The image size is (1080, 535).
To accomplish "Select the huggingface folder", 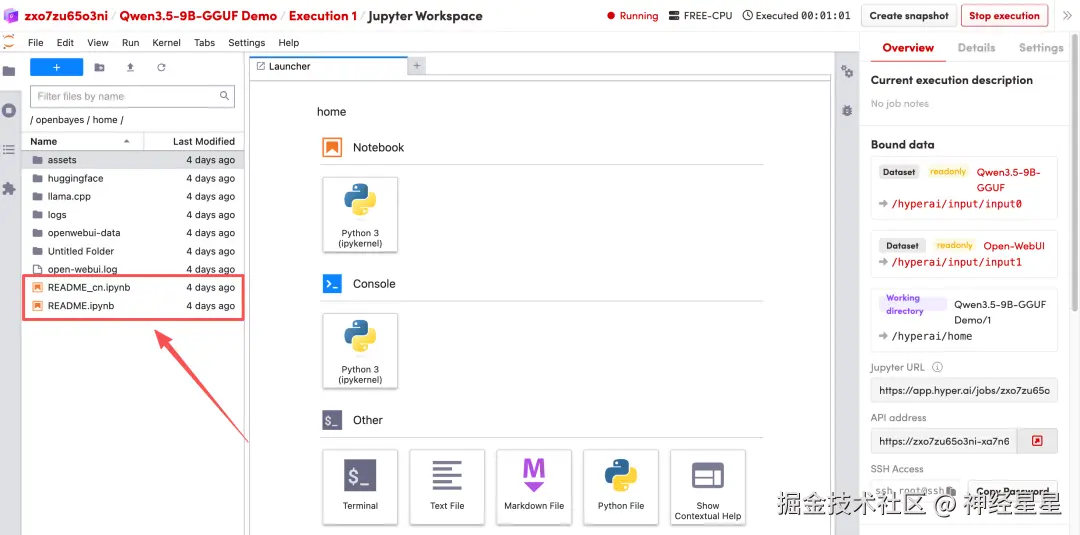I will [133, 178].
